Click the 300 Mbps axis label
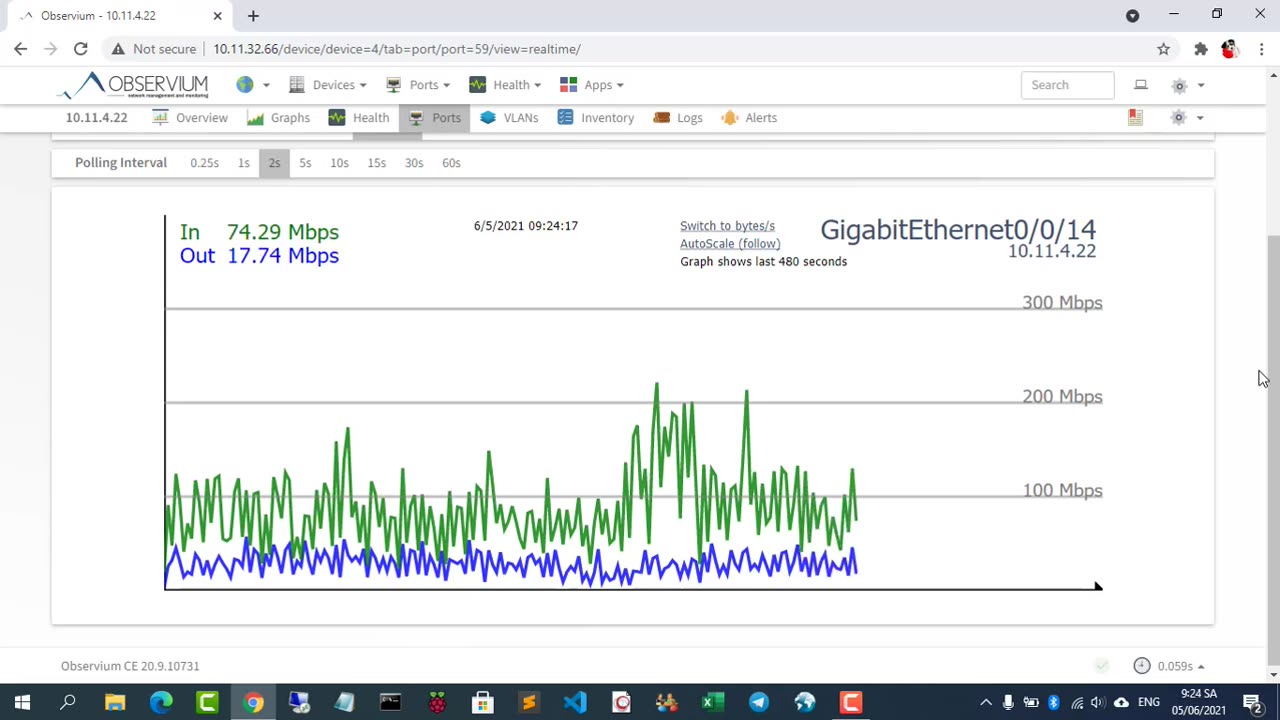Viewport: 1280px width, 720px height. 1062,303
